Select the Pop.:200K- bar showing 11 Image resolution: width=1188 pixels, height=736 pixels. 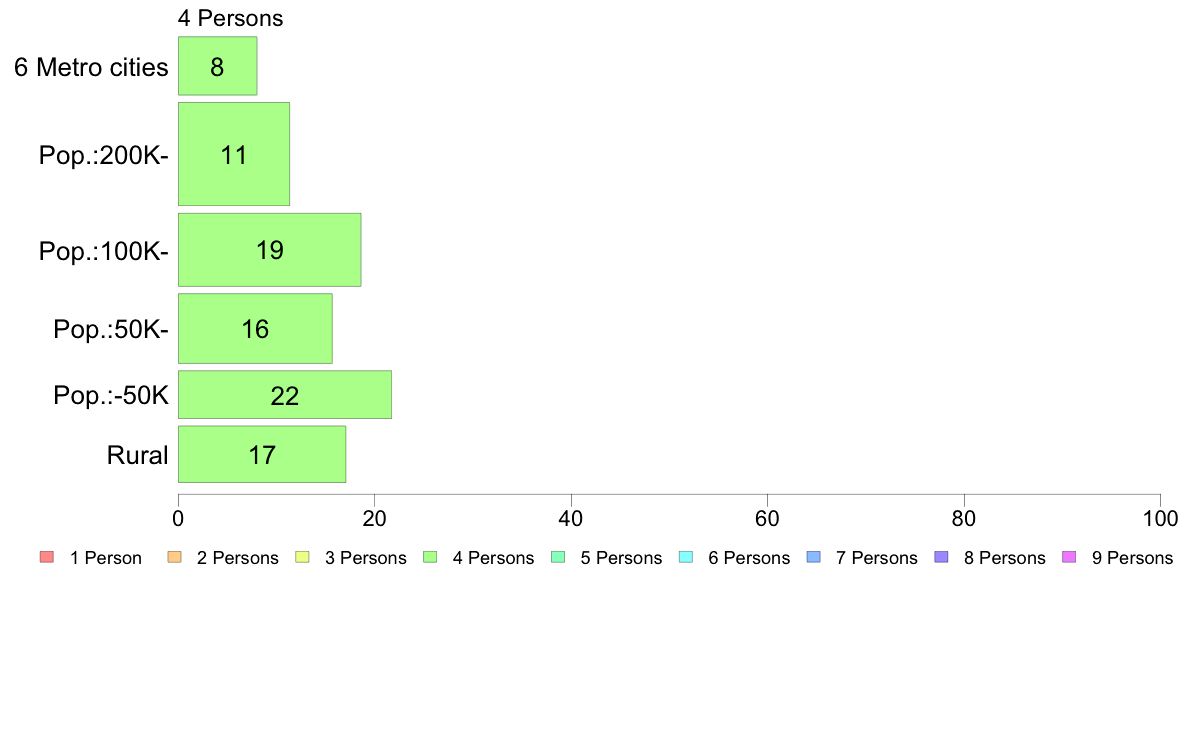click(233, 154)
